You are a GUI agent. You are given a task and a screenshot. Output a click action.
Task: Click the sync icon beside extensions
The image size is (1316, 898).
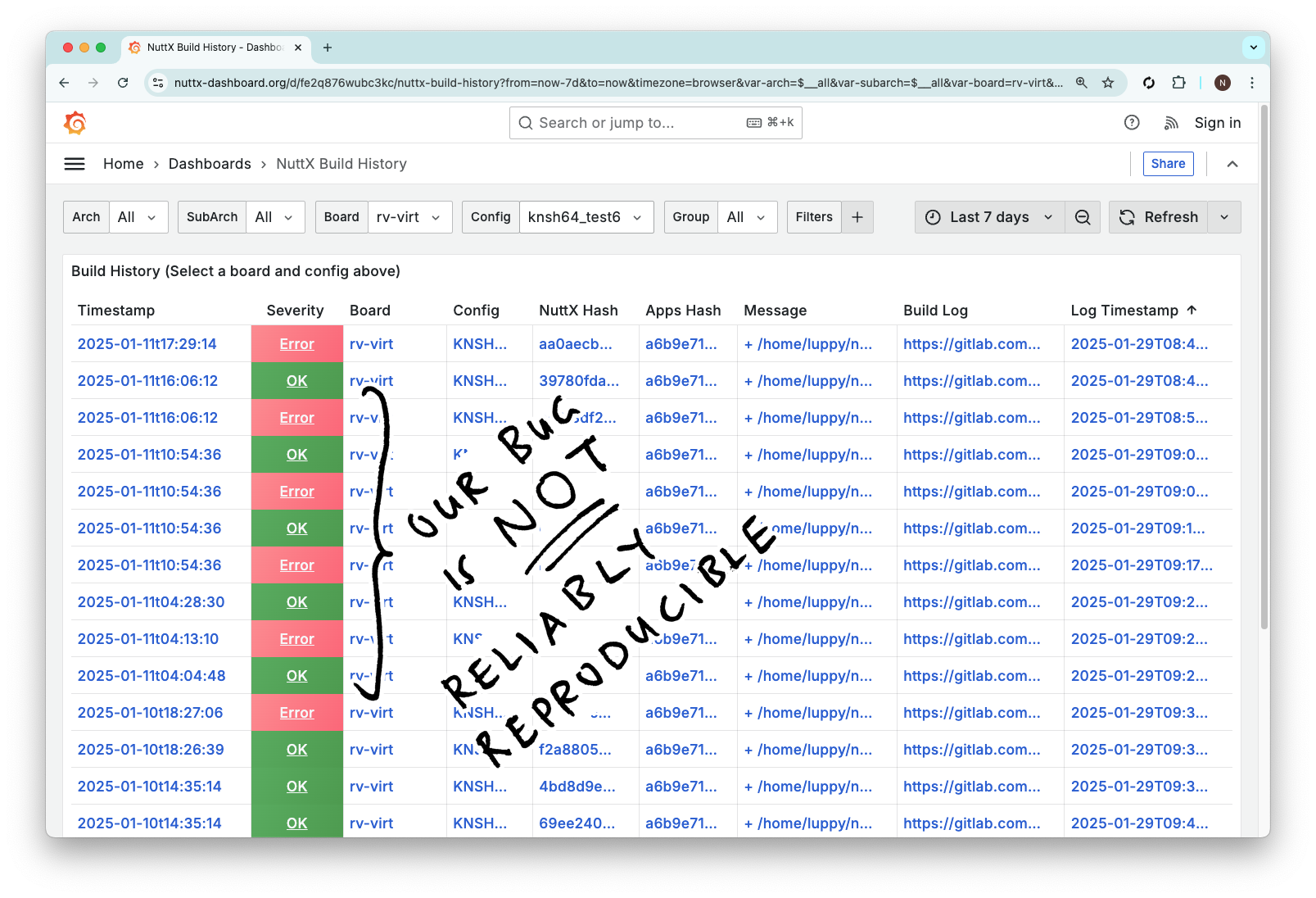pyautogui.click(x=1149, y=83)
